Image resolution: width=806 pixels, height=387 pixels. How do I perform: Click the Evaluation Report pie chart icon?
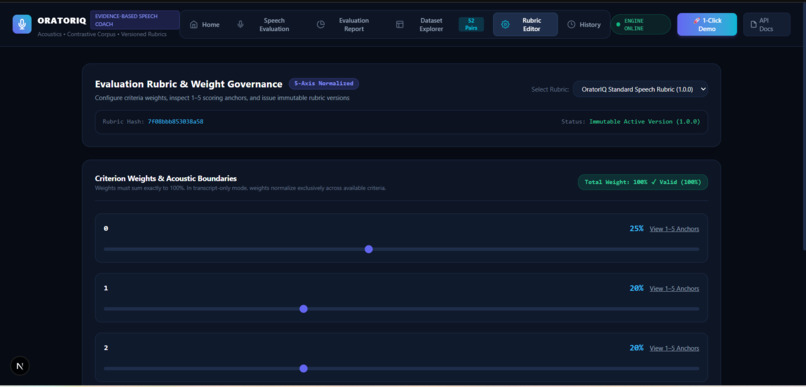[x=321, y=25]
